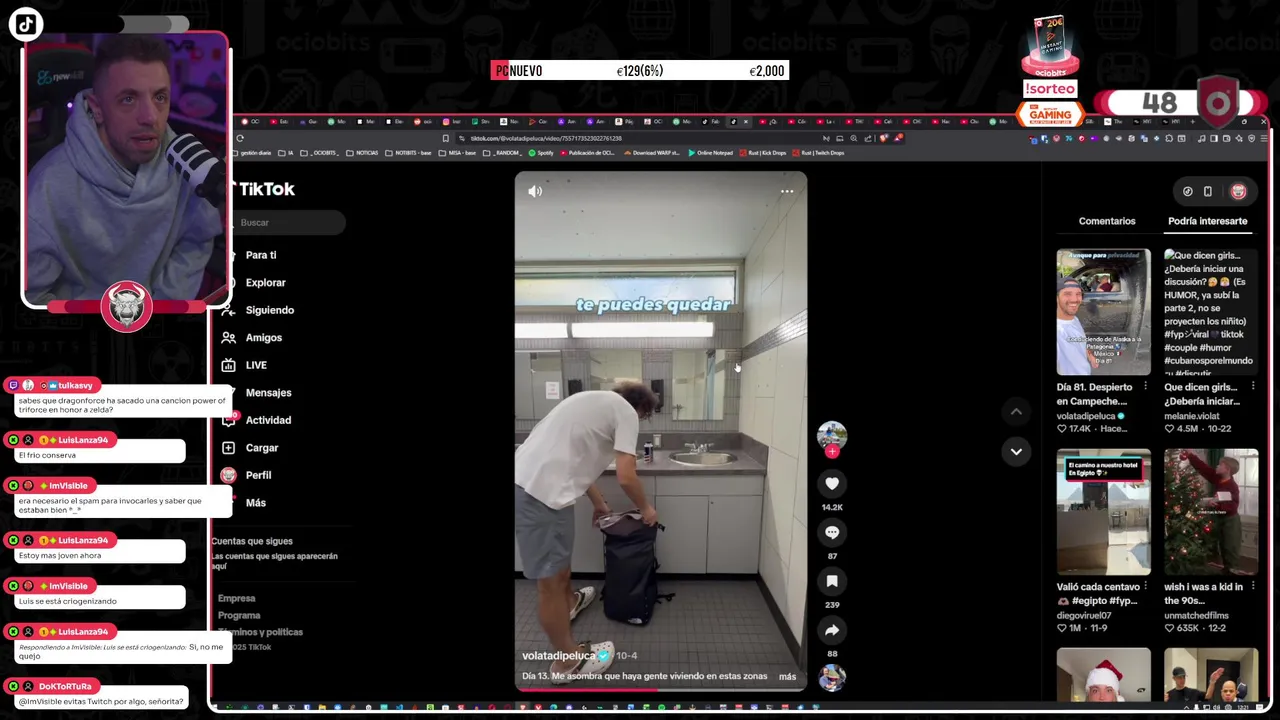
Task: Share the video with arrow icon
Action: tap(832, 630)
